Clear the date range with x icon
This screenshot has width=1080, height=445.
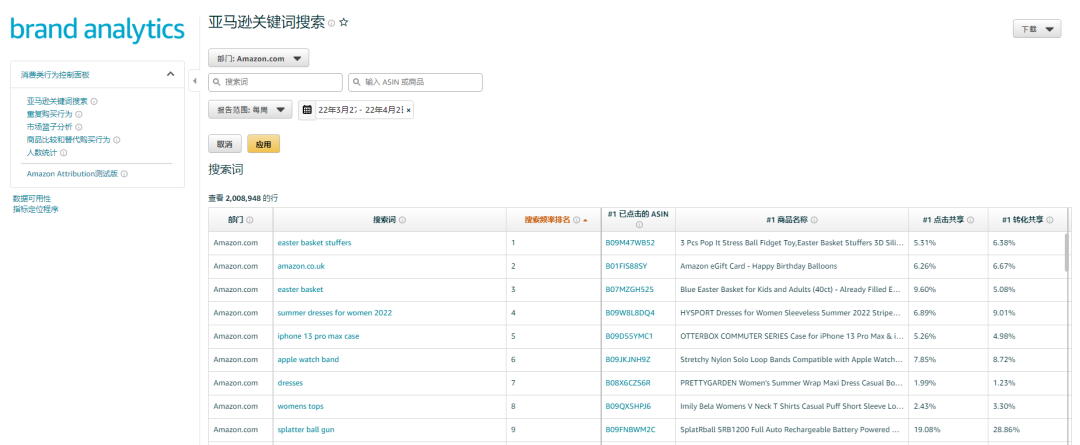[408, 110]
